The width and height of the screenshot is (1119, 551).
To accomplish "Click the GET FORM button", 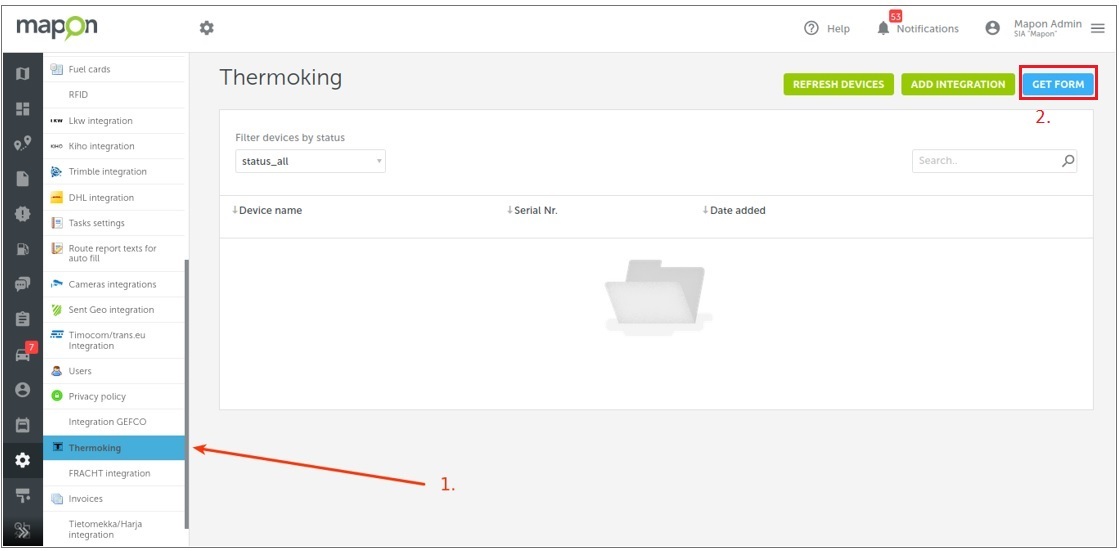I will click(x=1058, y=84).
